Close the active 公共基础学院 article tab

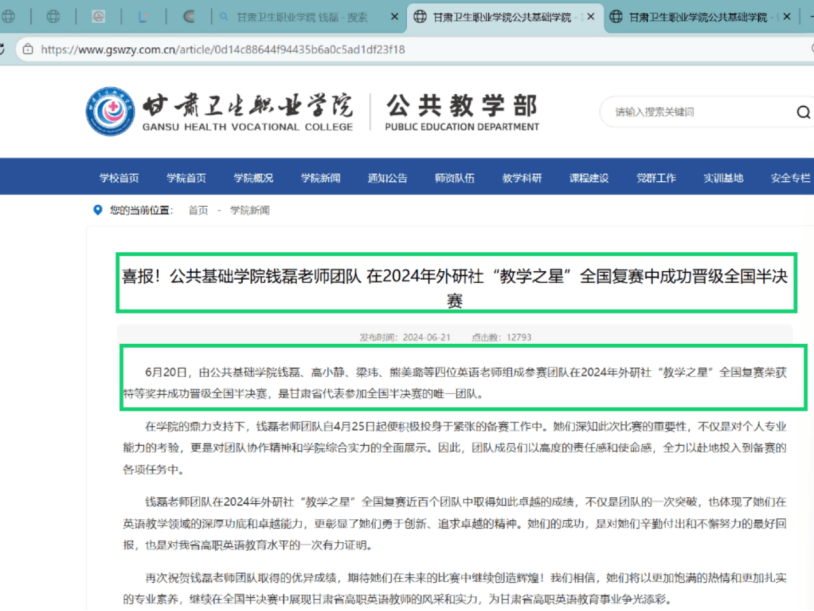click(x=590, y=17)
